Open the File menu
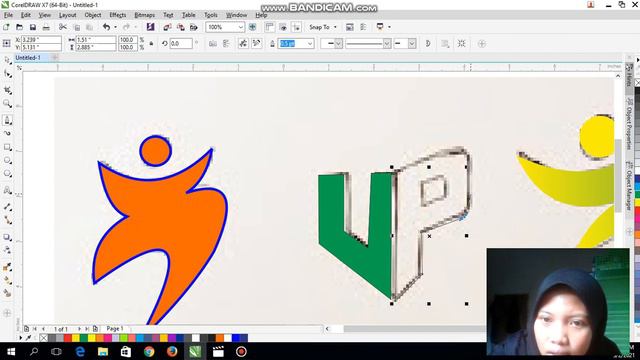Image resolution: width=640 pixels, height=360 pixels. 8,15
